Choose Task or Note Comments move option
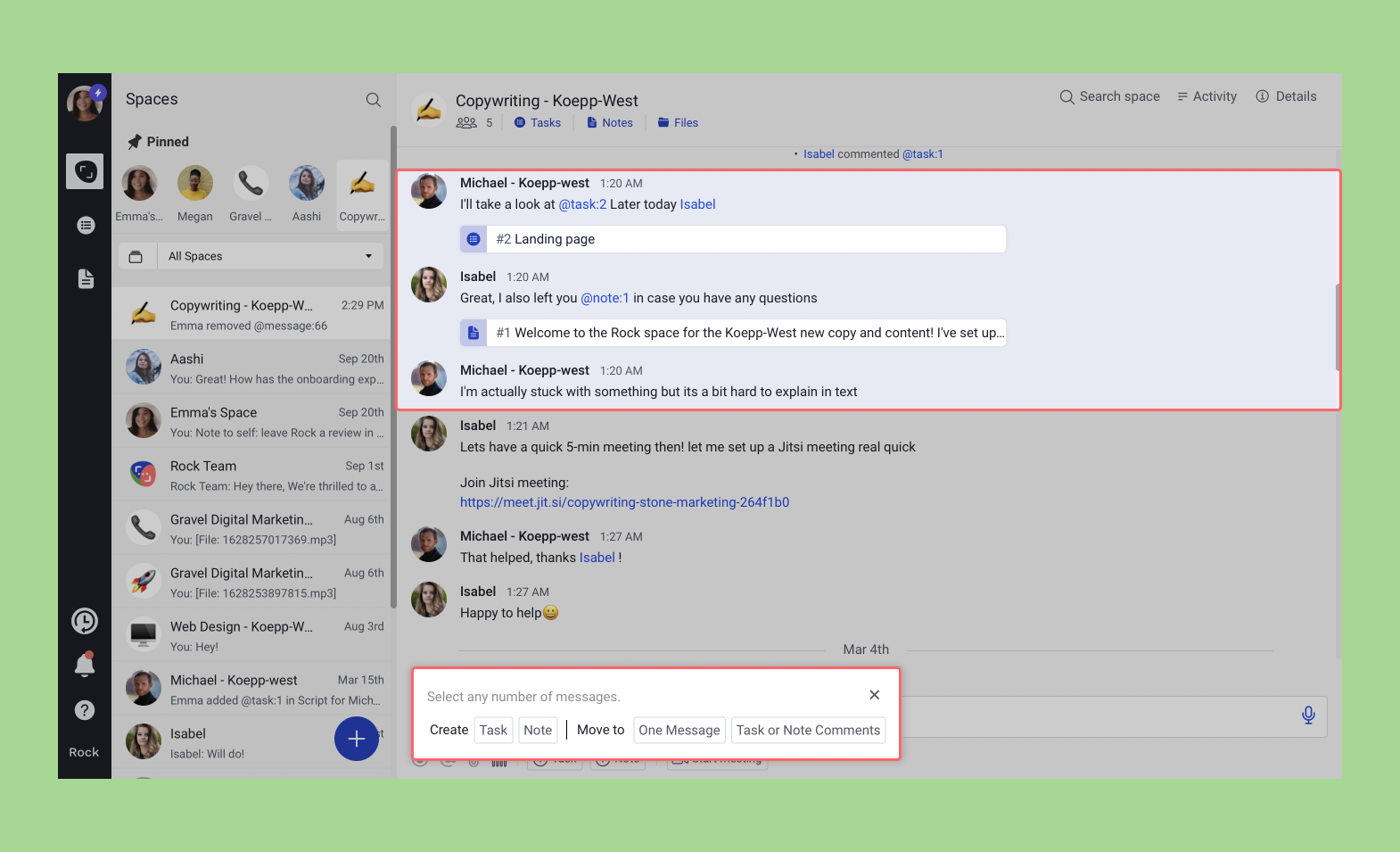Image resolution: width=1400 pixels, height=852 pixels. coord(808,730)
